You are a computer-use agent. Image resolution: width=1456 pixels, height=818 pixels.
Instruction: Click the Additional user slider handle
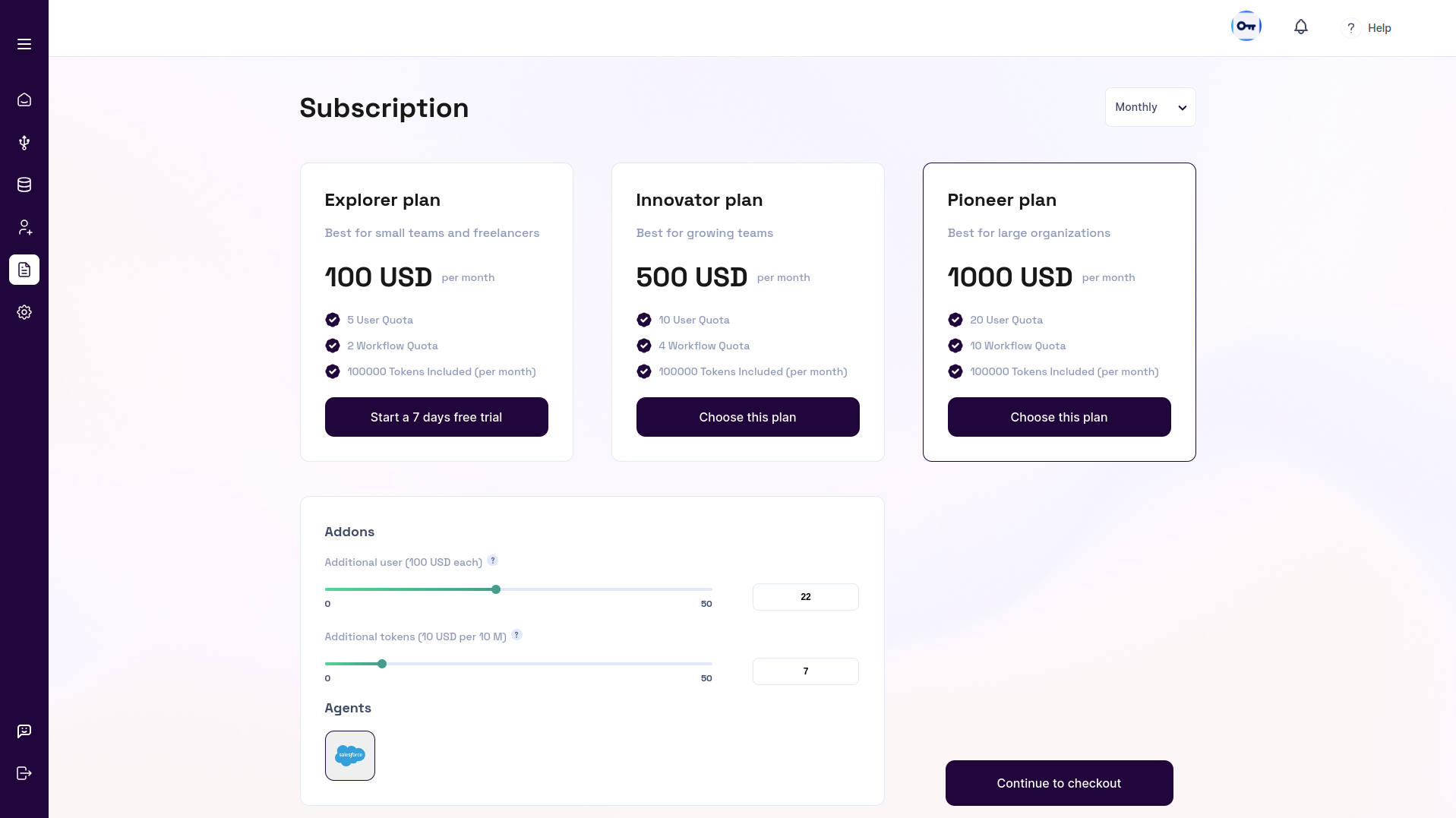click(496, 589)
